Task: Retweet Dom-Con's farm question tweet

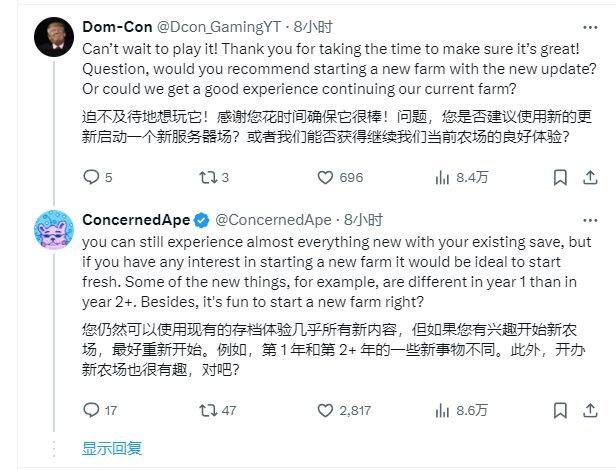Action: [208, 178]
